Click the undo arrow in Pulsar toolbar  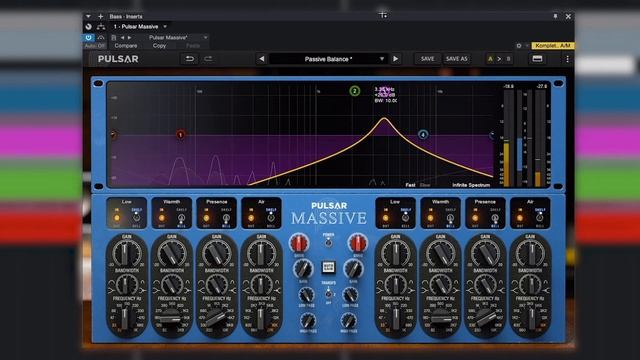[189, 59]
